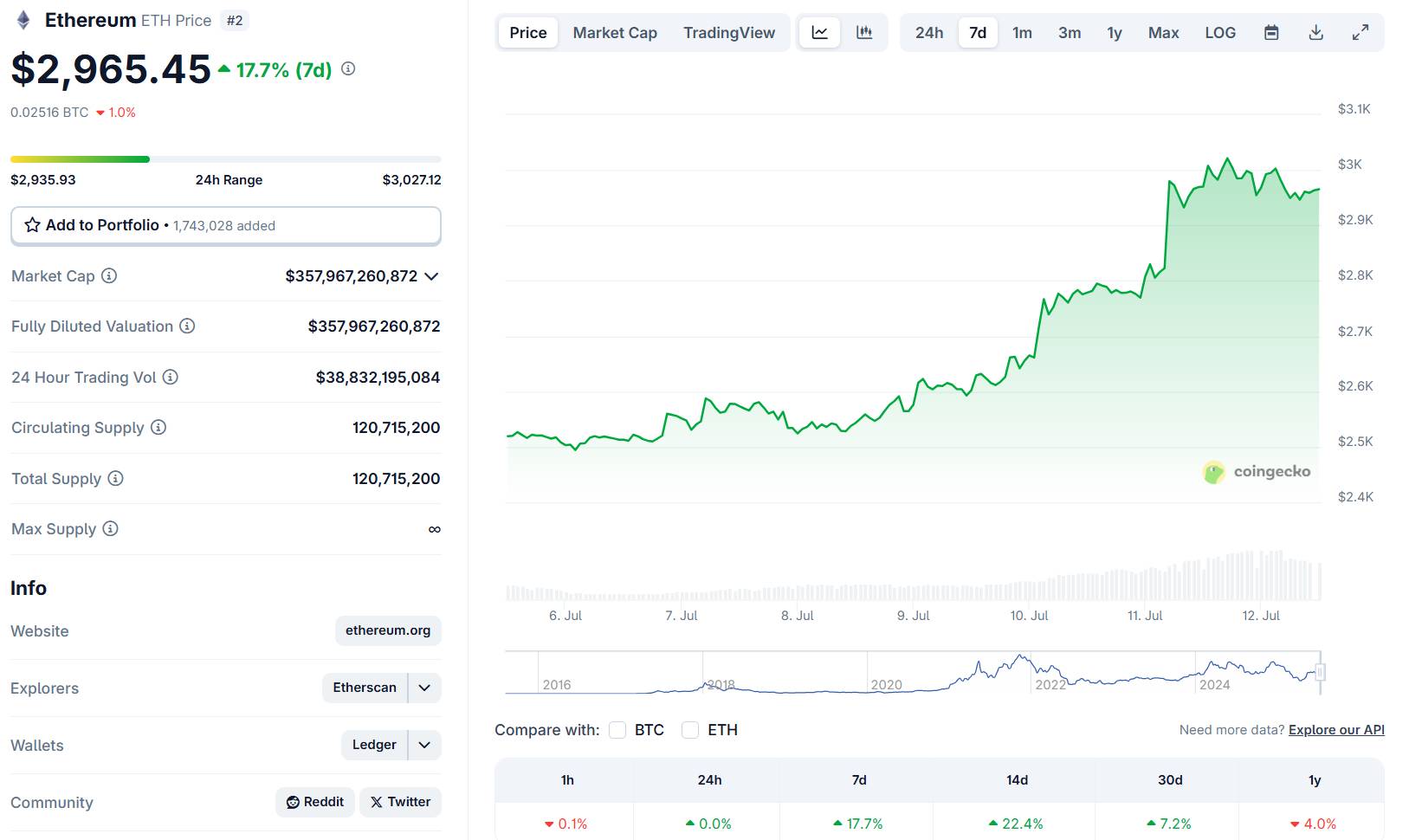Open the info tooltip next to 17.7% (7d)

pyautogui.click(x=348, y=68)
